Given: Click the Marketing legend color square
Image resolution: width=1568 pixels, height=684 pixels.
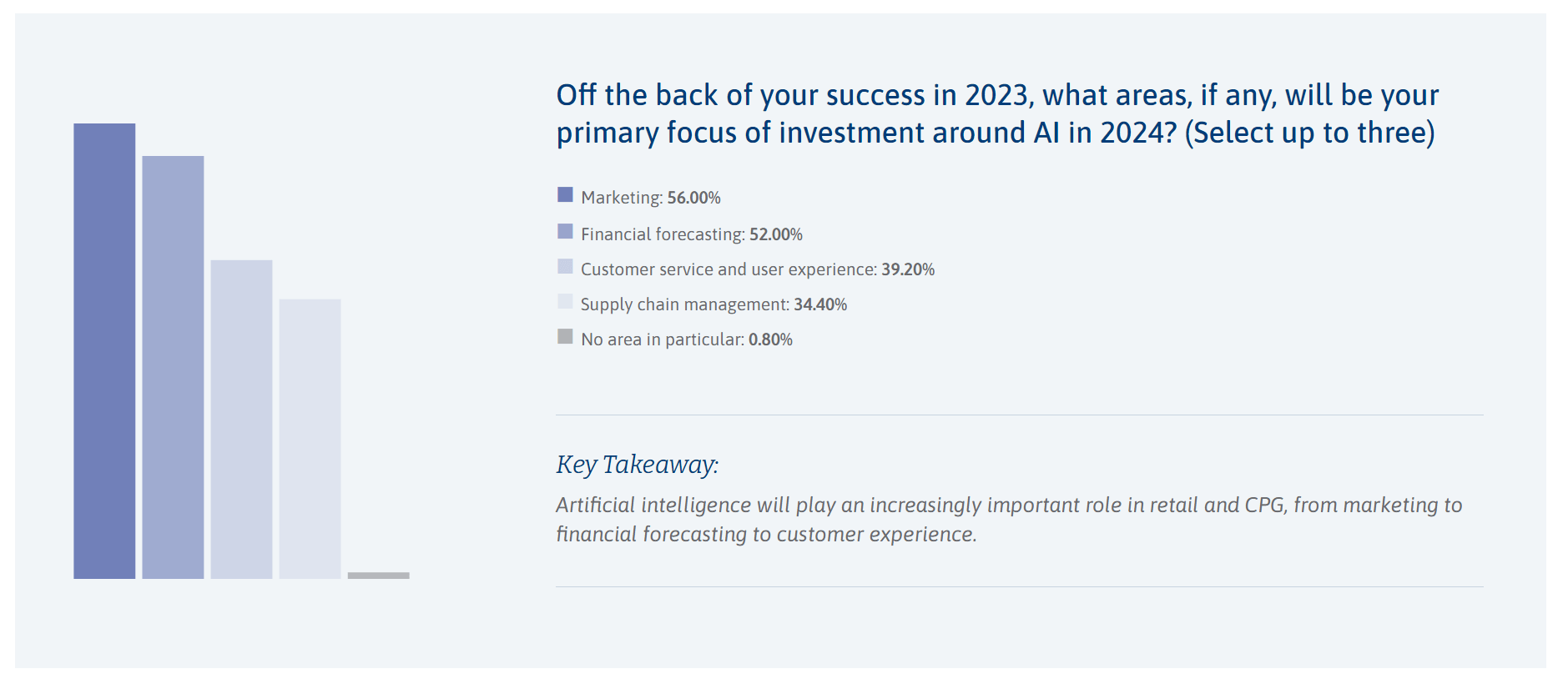Looking at the screenshot, I should pyautogui.click(x=565, y=195).
